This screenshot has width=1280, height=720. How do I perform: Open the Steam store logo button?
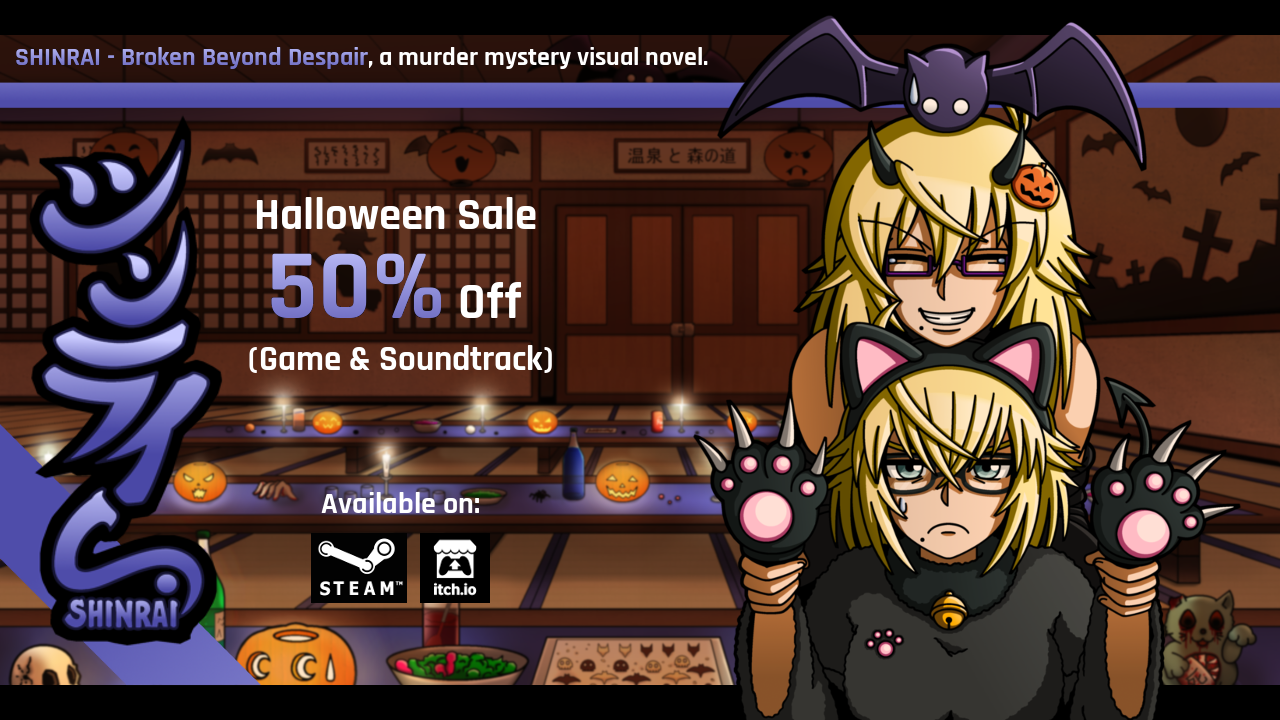pos(359,568)
